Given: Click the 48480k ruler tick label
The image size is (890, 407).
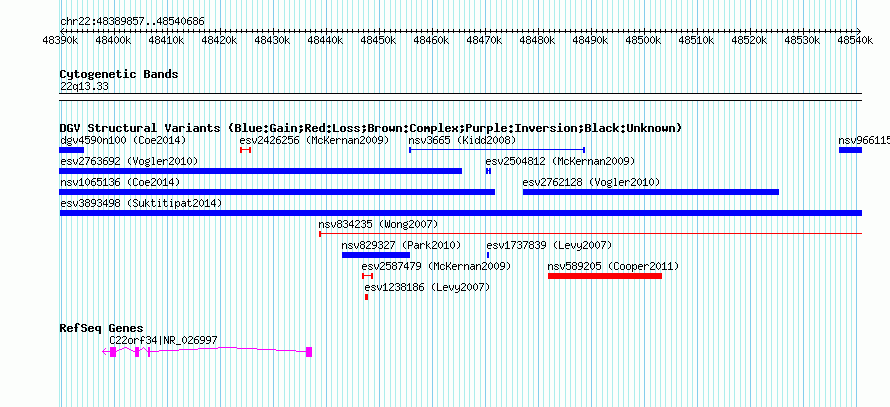Looking at the screenshot, I should (538, 40).
